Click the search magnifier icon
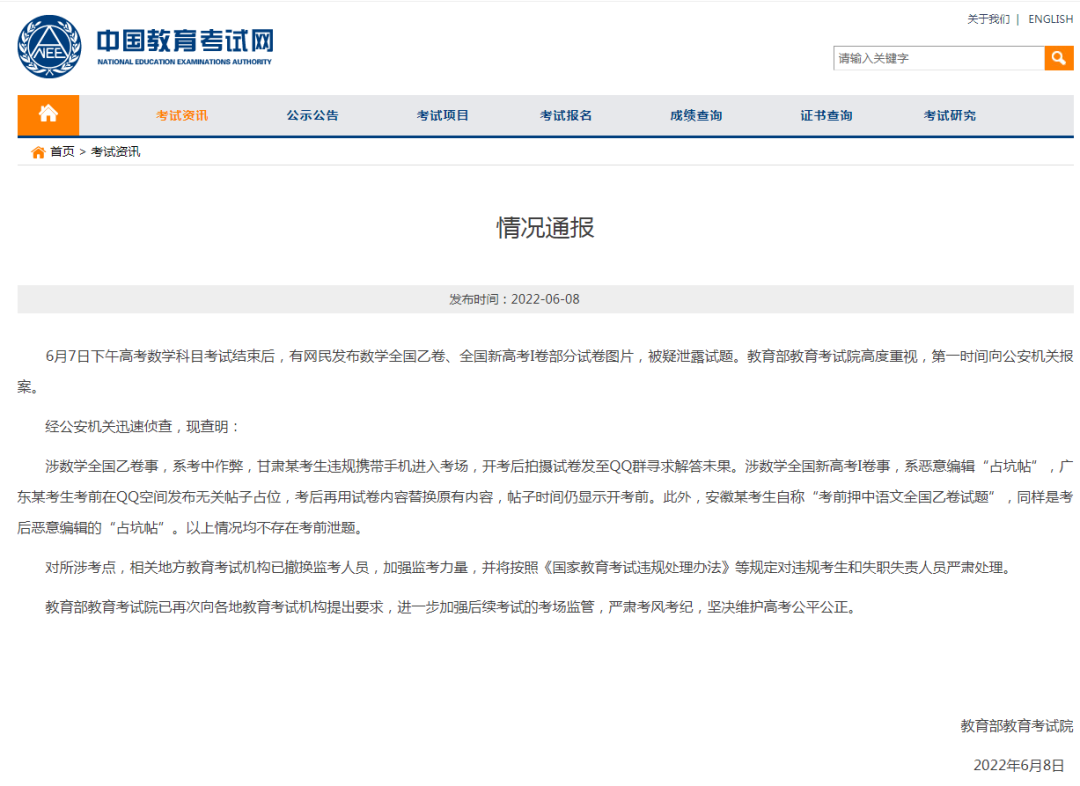The height and width of the screenshot is (786, 1080). (1058, 58)
